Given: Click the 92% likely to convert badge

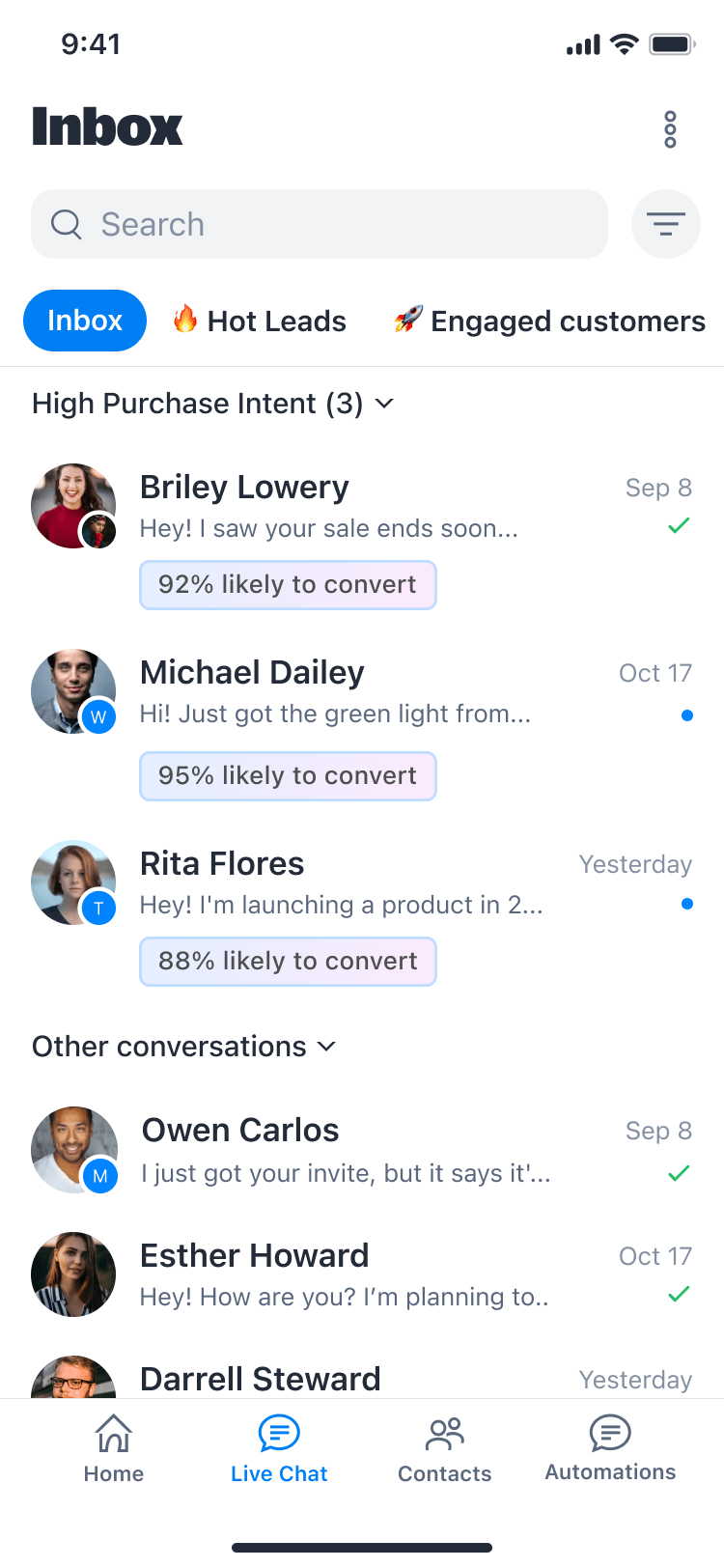Looking at the screenshot, I should (x=288, y=585).
